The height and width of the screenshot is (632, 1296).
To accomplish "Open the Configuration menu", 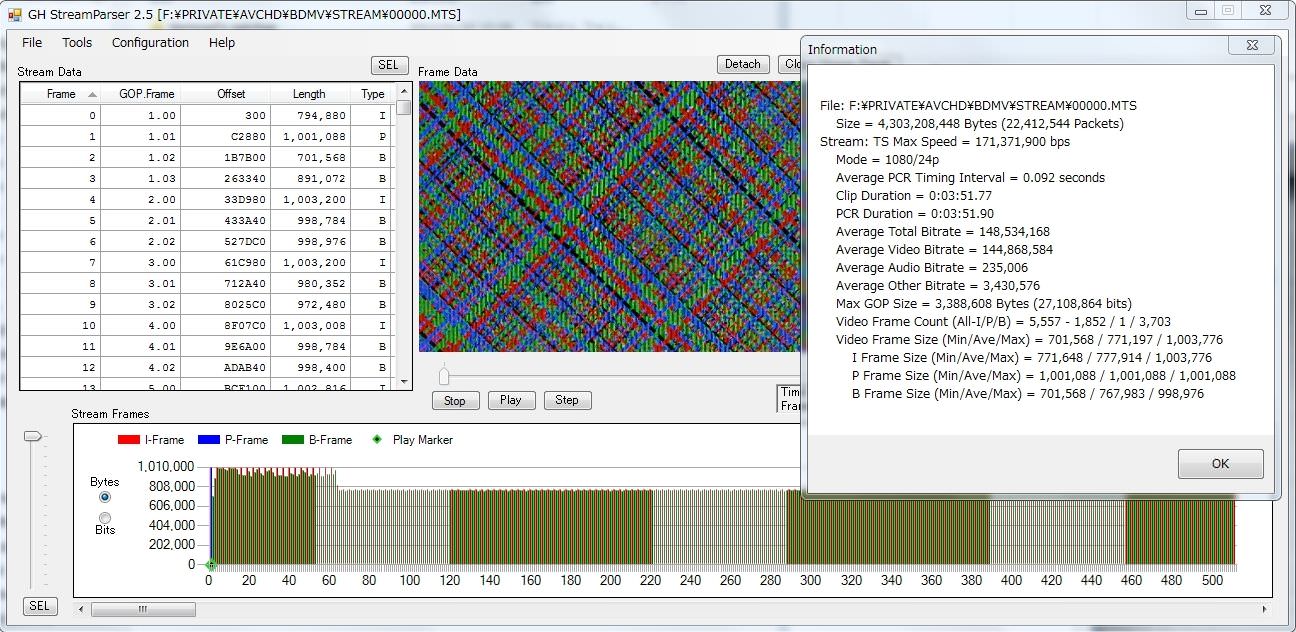I will click(x=150, y=43).
